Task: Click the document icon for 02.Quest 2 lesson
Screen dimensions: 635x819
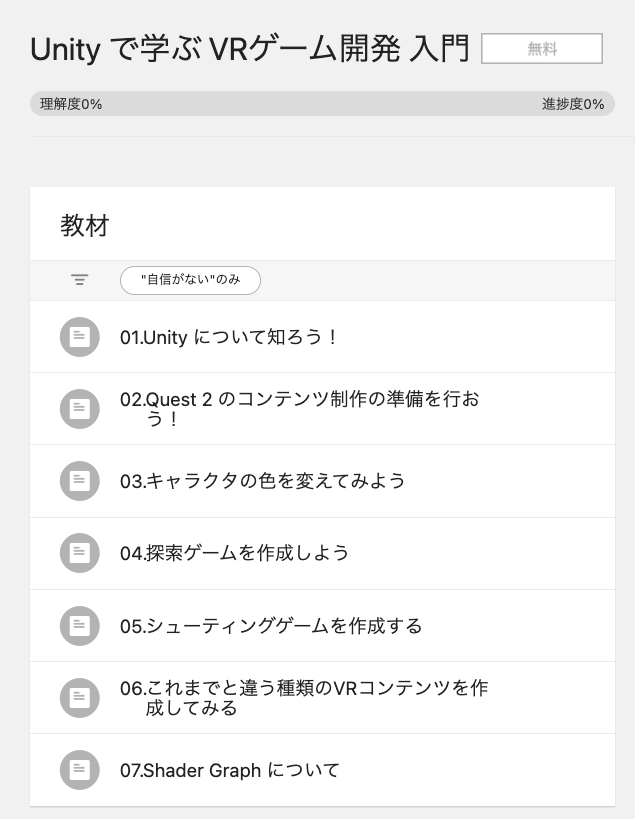Action: pyautogui.click(x=79, y=408)
